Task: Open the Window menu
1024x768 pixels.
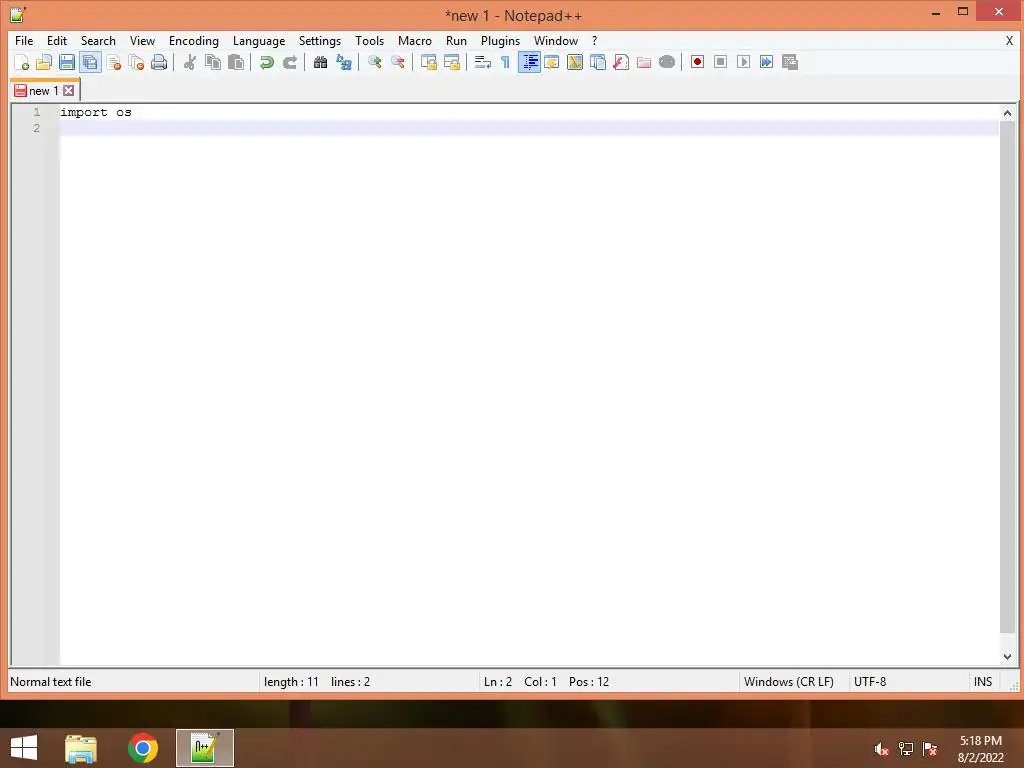Action: [x=556, y=40]
